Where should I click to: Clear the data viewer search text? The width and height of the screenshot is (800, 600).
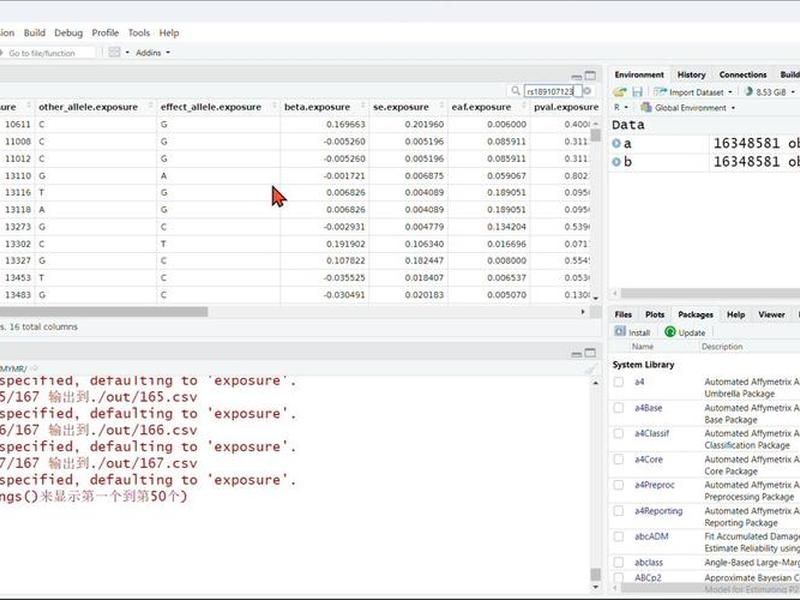click(587, 91)
